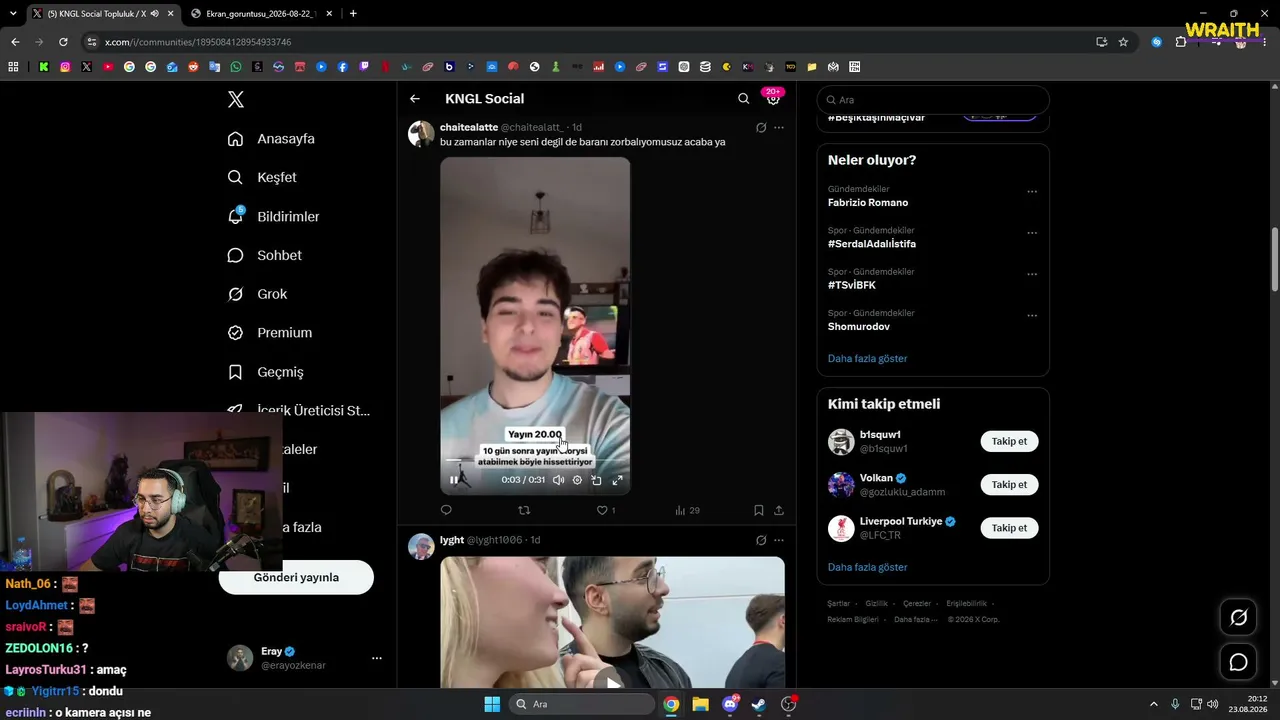Click the browser back arrow
Screen dimensions: 1280x720
pos(15,42)
